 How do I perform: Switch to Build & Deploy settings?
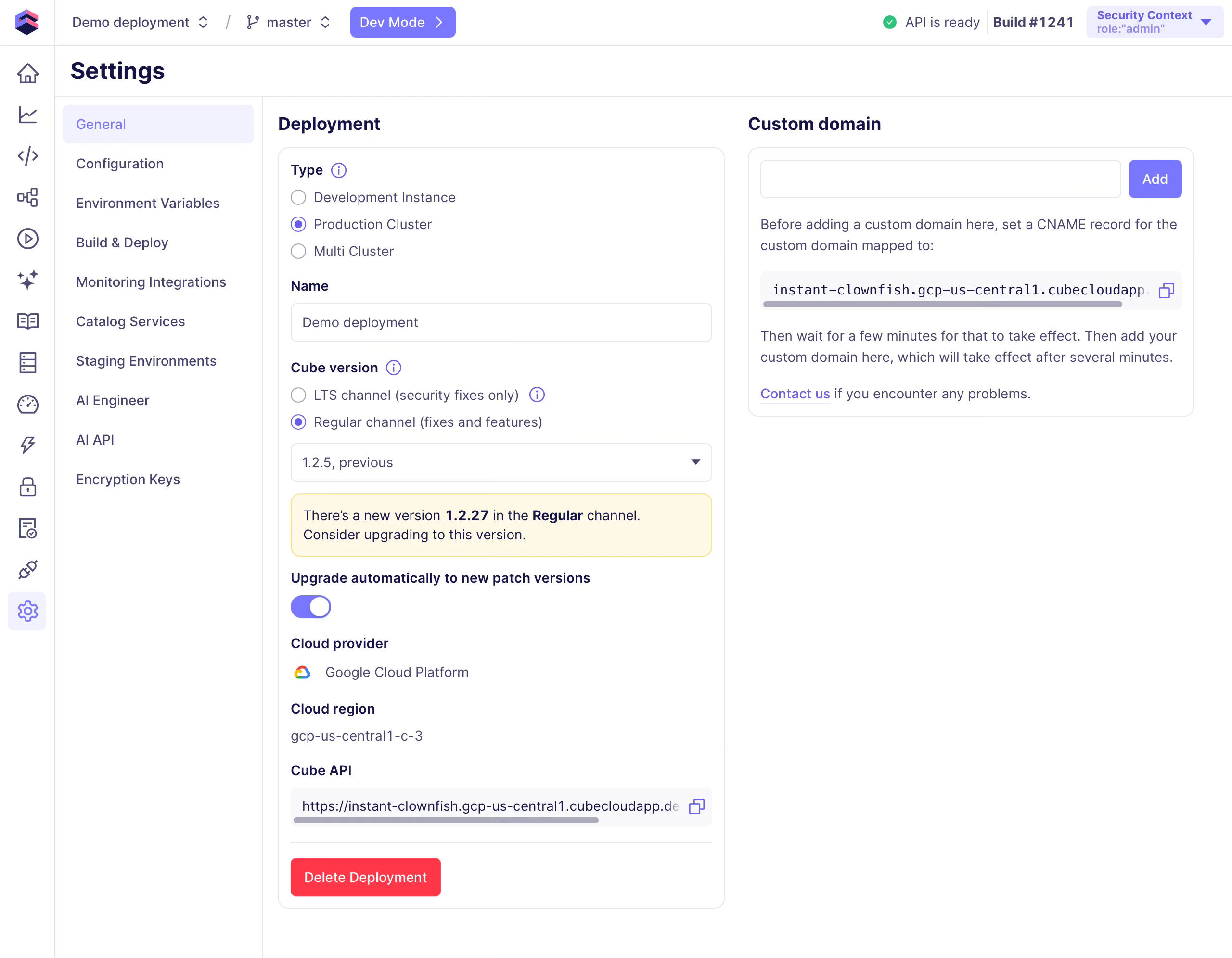click(x=122, y=243)
